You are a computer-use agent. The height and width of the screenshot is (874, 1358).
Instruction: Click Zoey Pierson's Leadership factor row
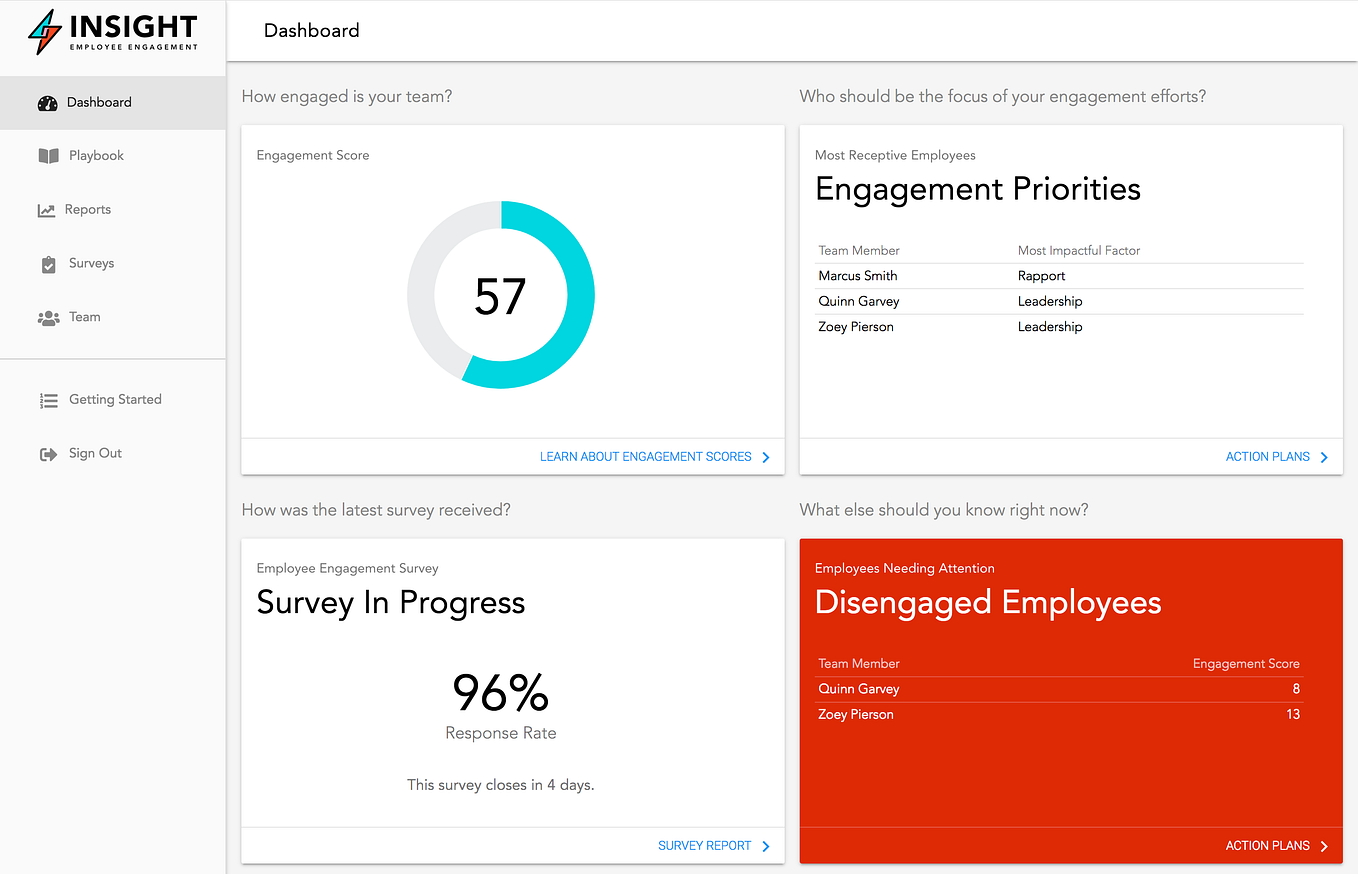pyautogui.click(x=1050, y=326)
